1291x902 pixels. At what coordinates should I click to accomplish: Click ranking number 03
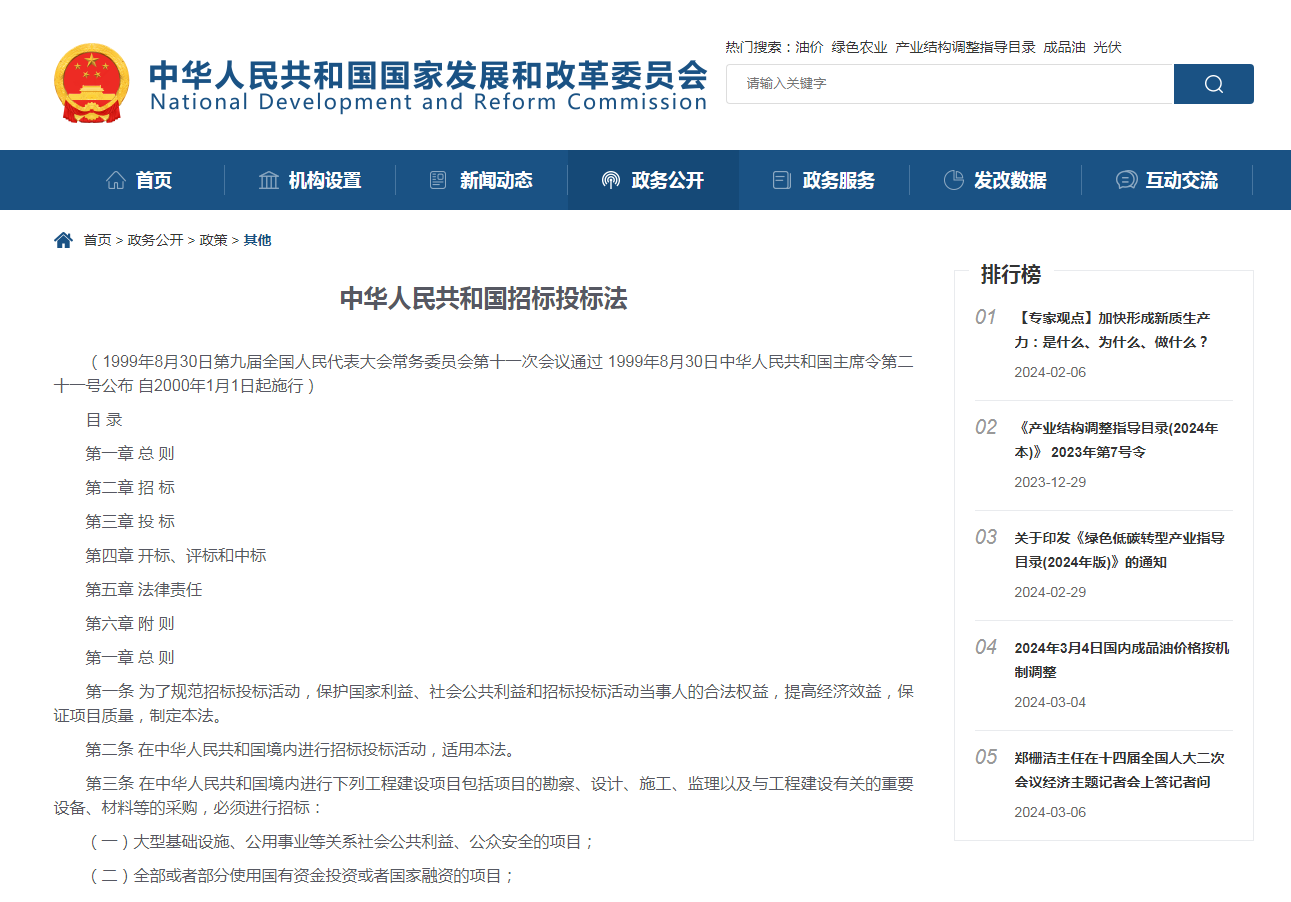(x=986, y=537)
